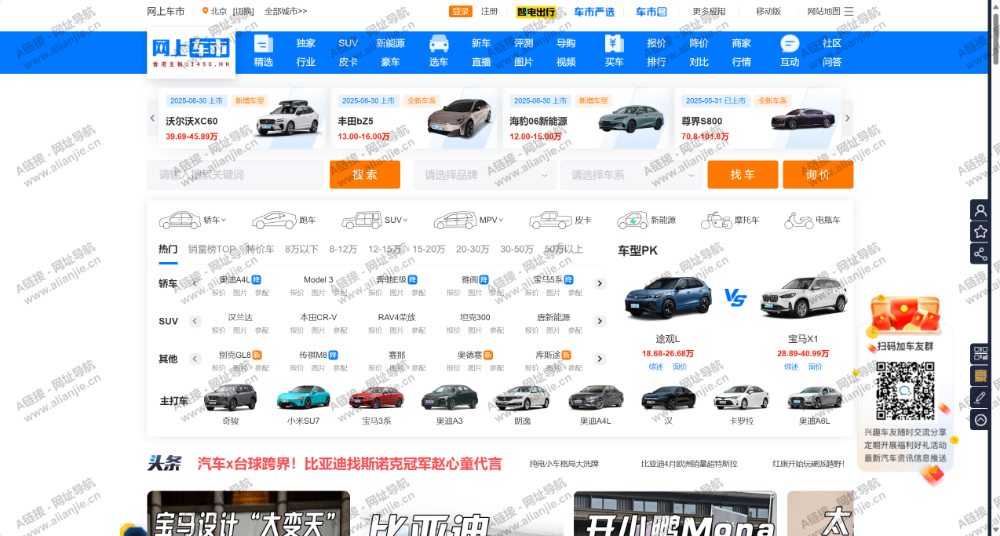Select the 热门 tab
The height and width of the screenshot is (536, 1000).
(x=168, y=249)
